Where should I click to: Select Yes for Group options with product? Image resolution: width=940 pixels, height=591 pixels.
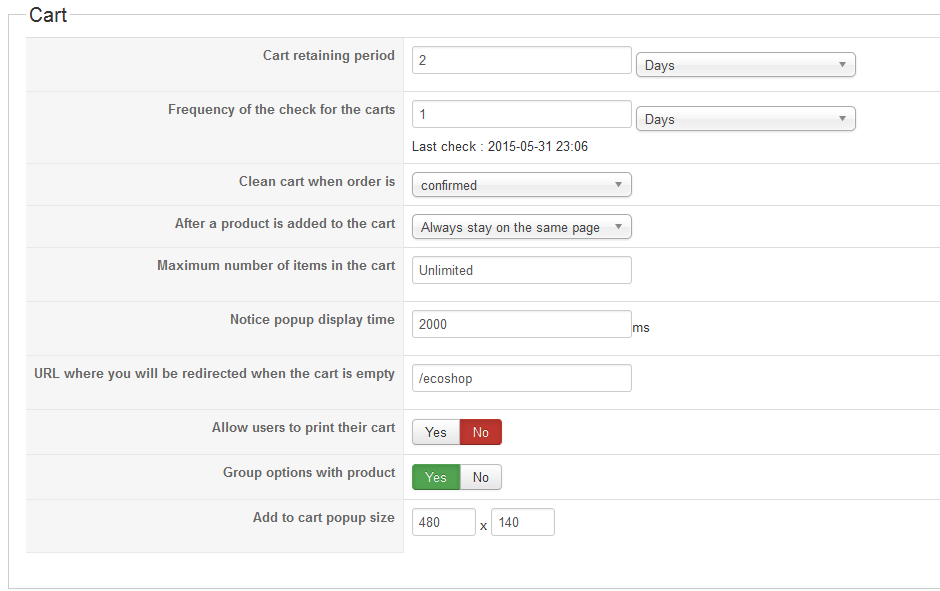click(x=436, y=477)
